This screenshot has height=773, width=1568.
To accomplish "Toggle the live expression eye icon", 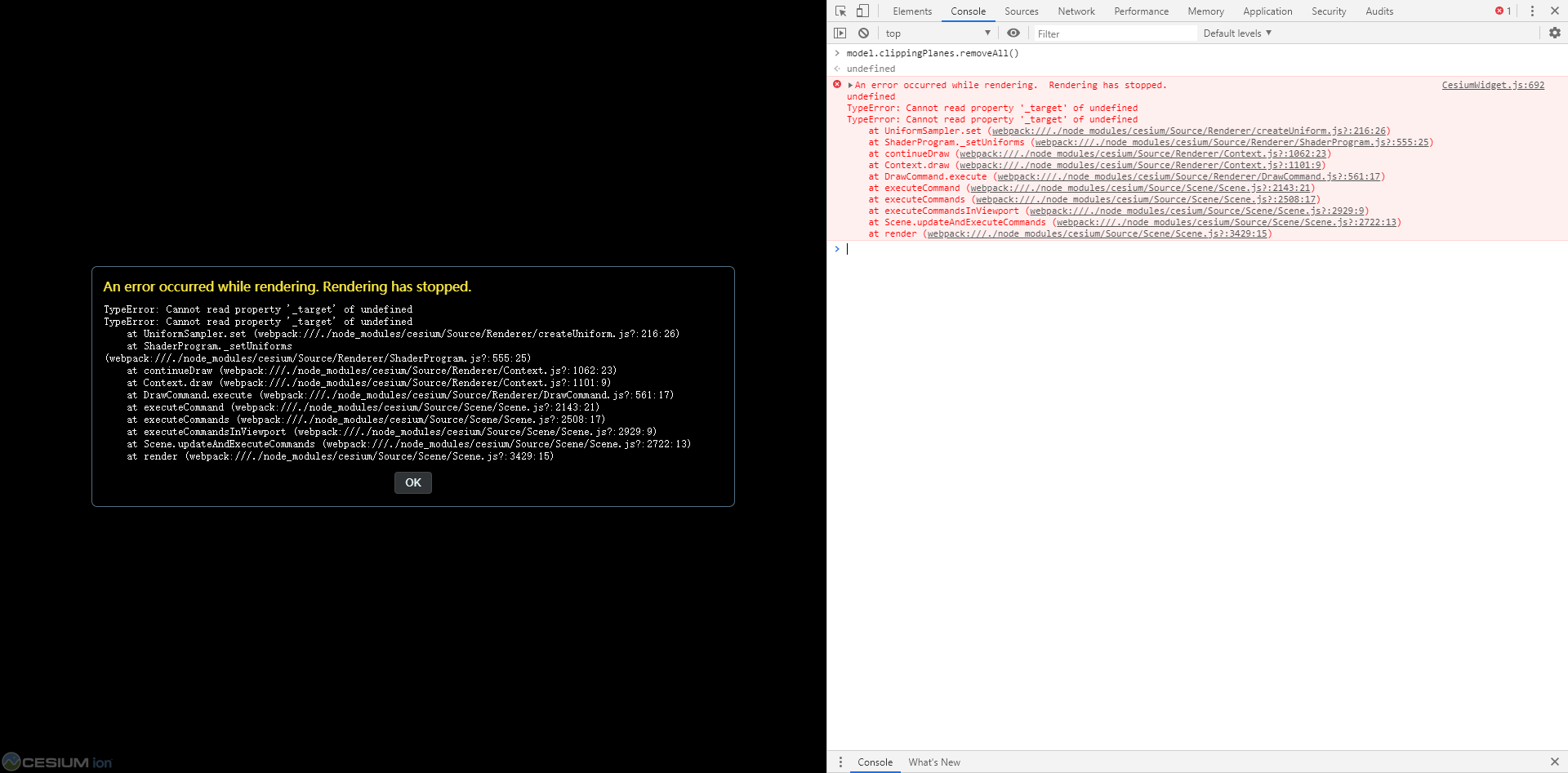I will pyautogui.click(x=1013, y=33).
